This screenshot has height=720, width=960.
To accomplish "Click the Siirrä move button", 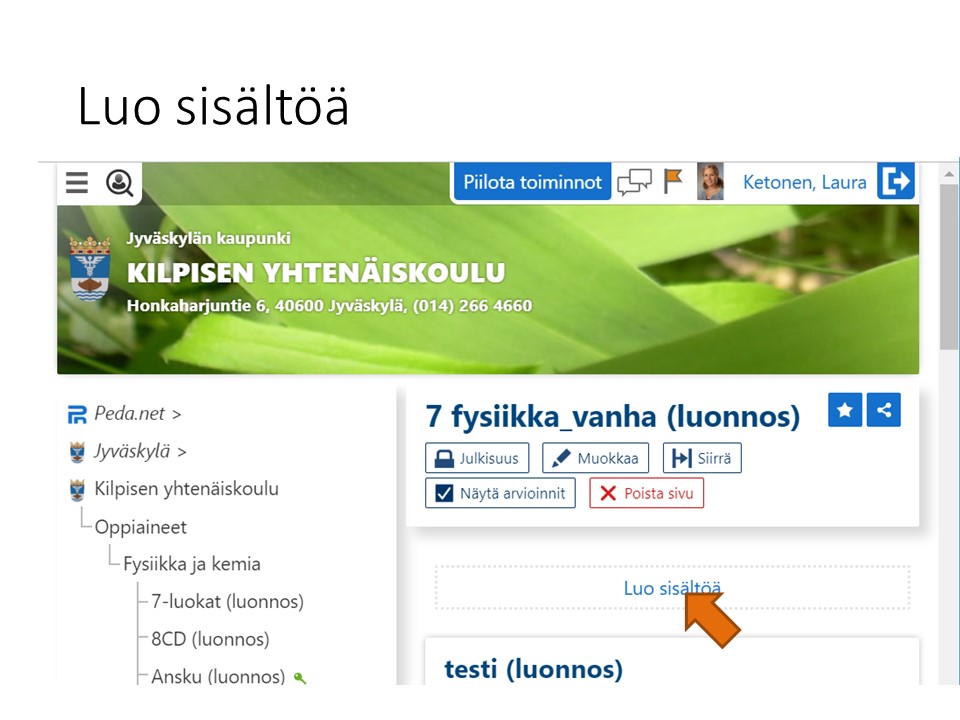I will point(702,458).
